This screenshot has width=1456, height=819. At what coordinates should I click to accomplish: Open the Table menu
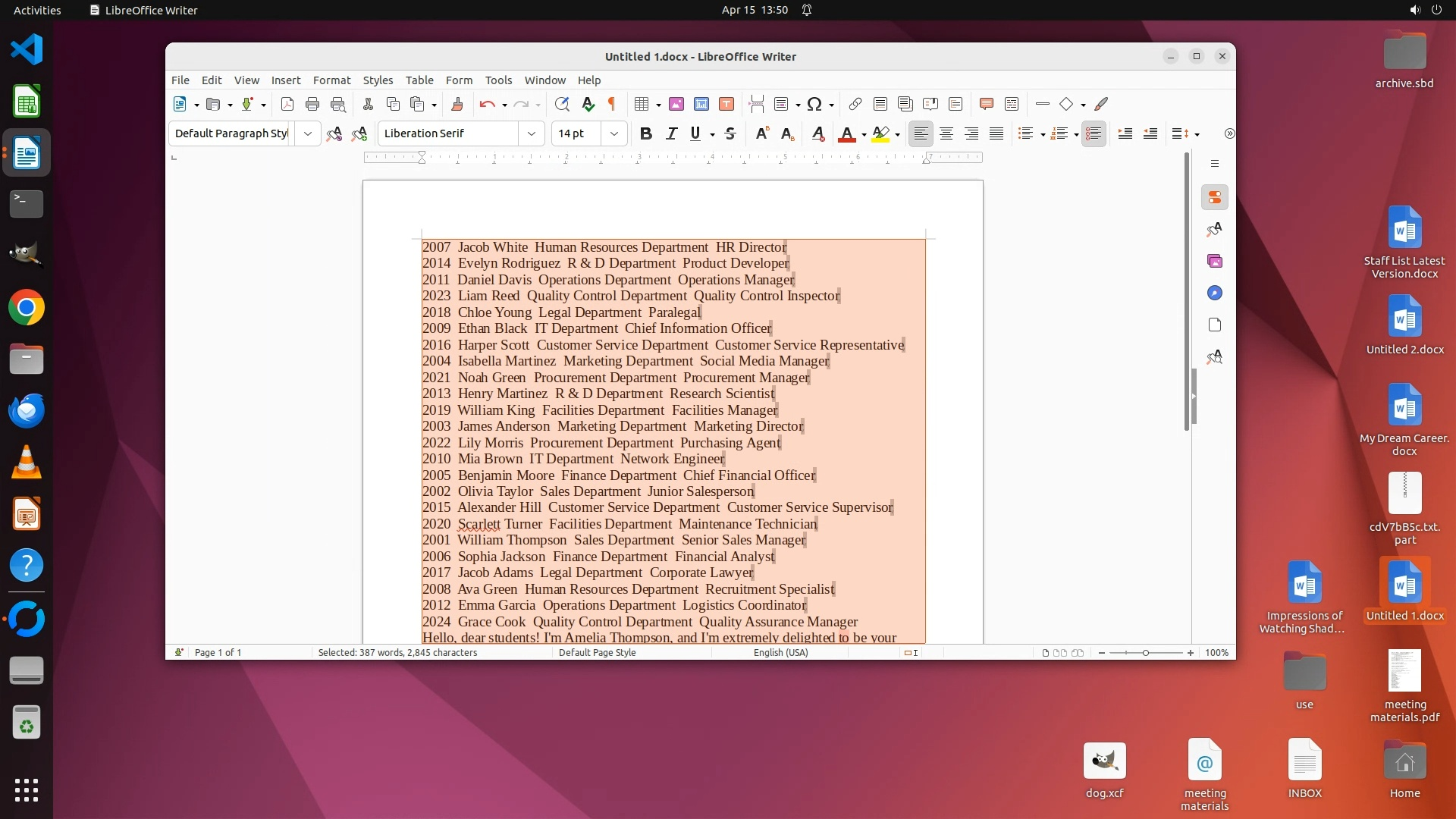419,80
